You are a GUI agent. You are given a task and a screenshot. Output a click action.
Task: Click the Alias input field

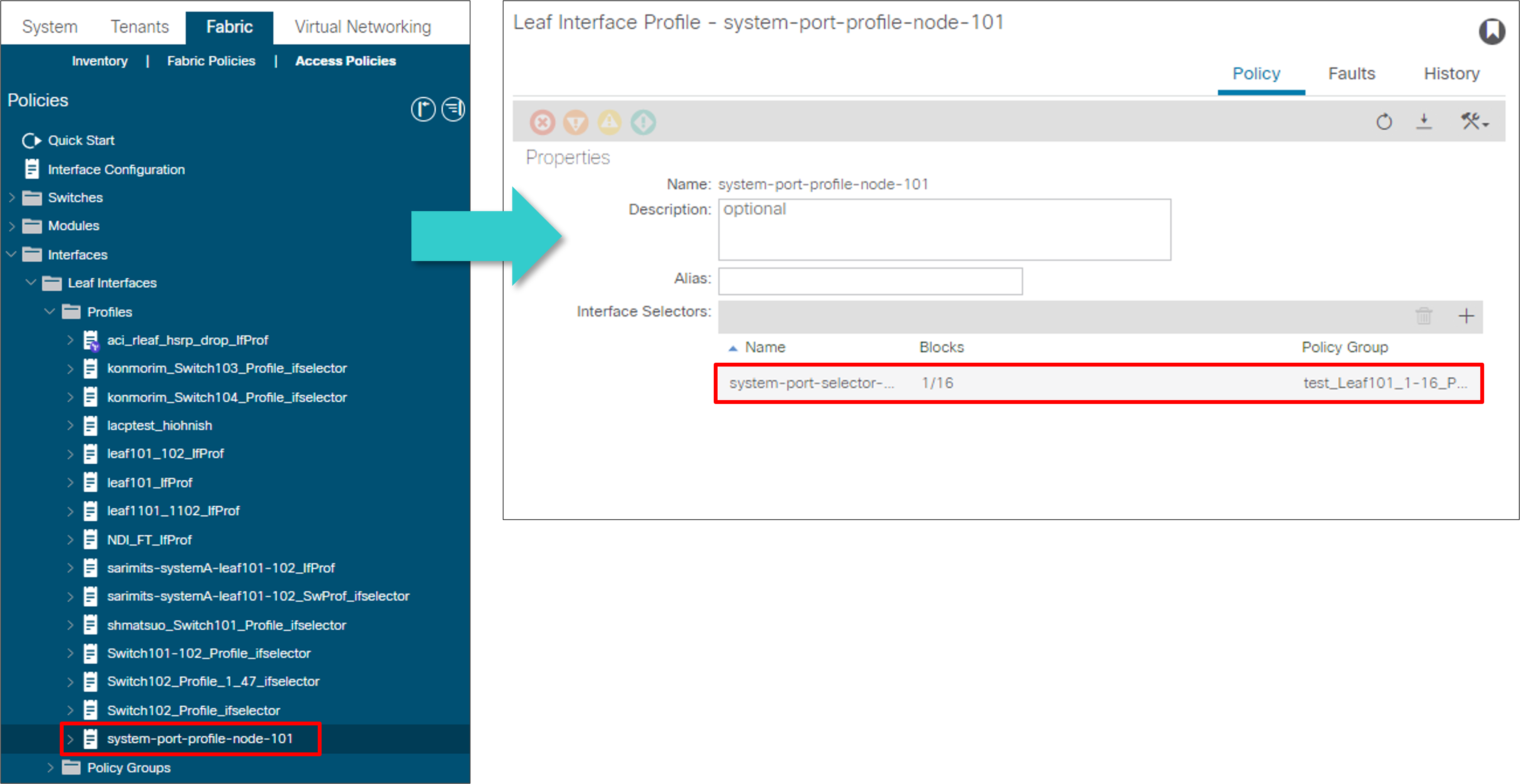tap(870, 281)
